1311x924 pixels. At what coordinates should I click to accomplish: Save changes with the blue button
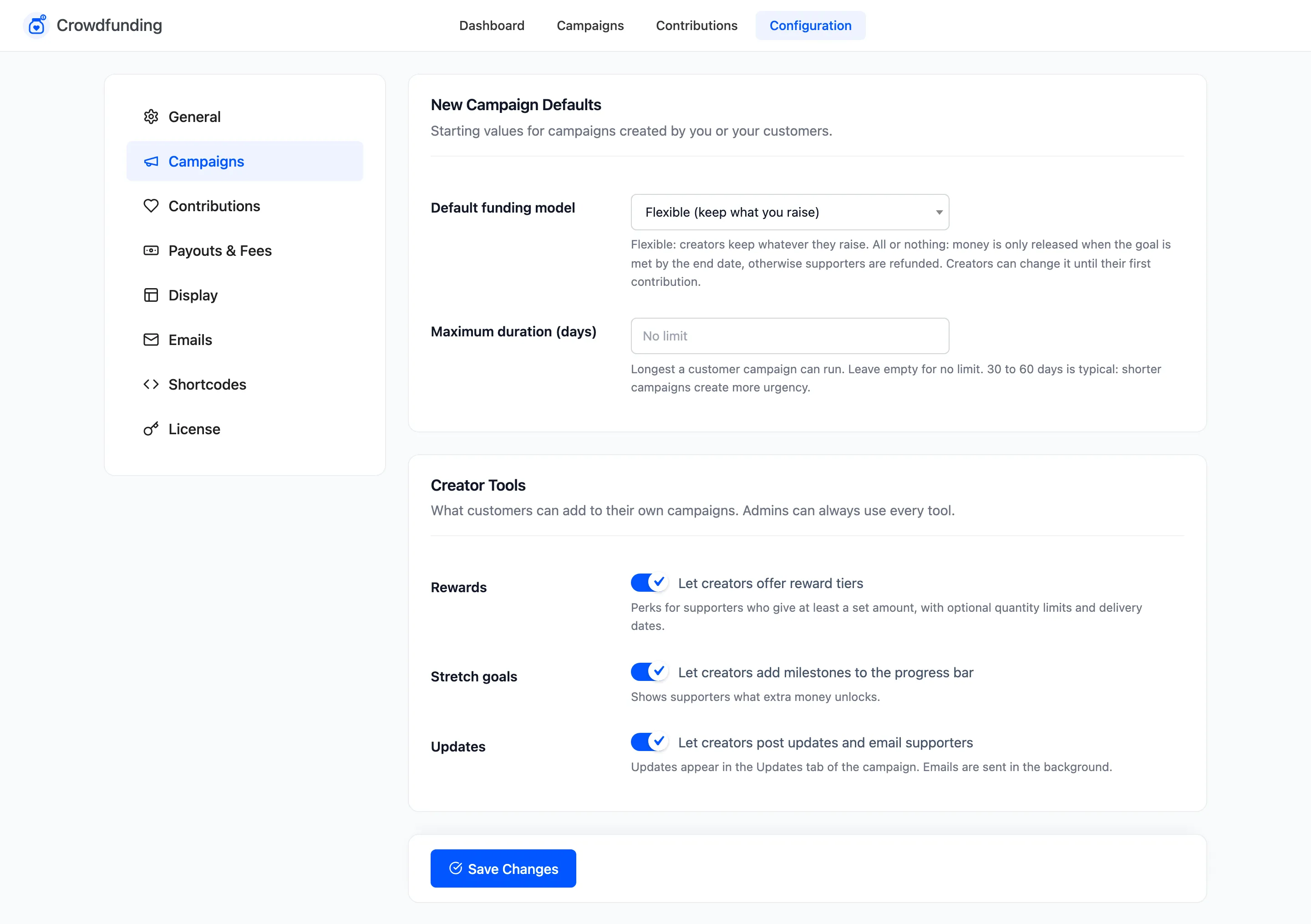coord(503,868)
